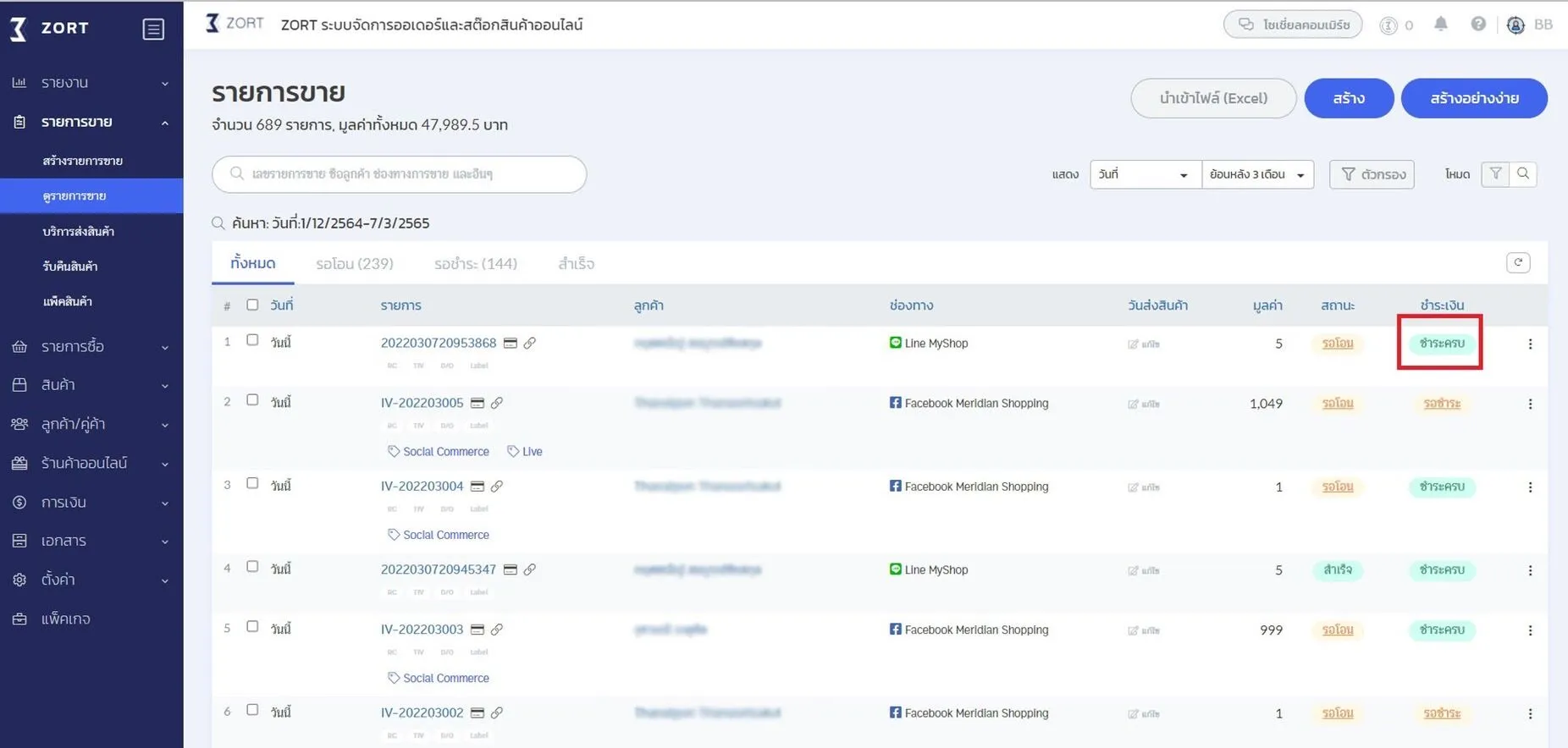Click the search magnifier icon next to โหมด

click(x=1523, y=174)
